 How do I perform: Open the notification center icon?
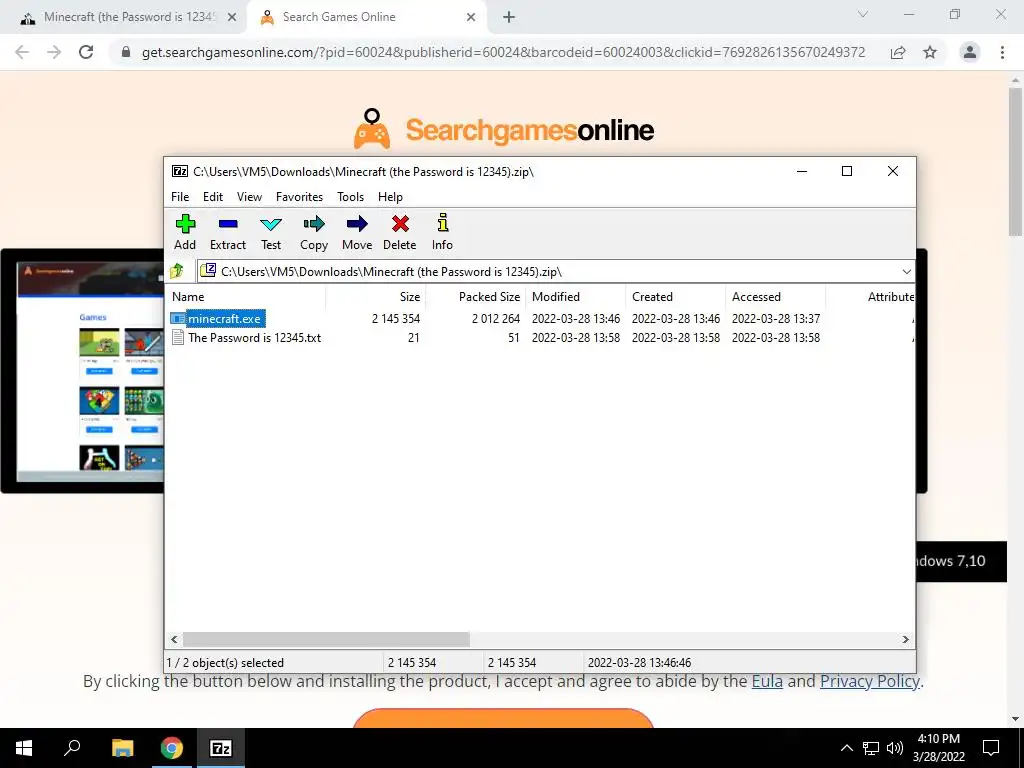991,748
